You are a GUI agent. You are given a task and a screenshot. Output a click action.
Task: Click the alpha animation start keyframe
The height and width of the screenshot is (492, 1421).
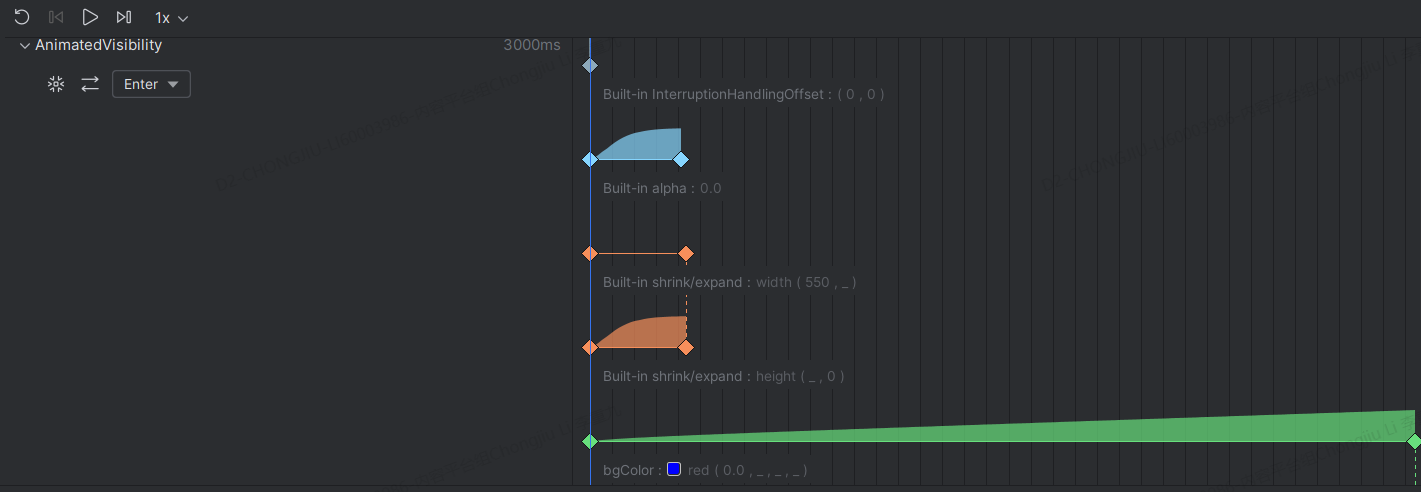(x=590, y=160)
